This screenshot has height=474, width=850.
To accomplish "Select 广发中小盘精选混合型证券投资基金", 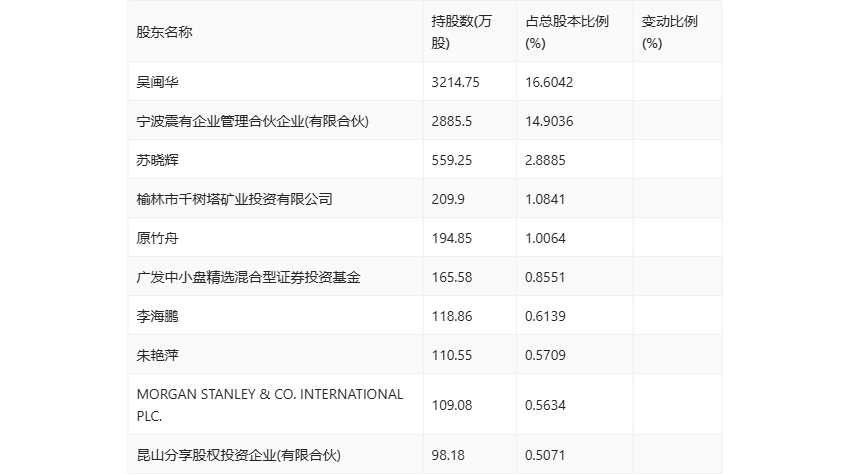I will point(248,277).
